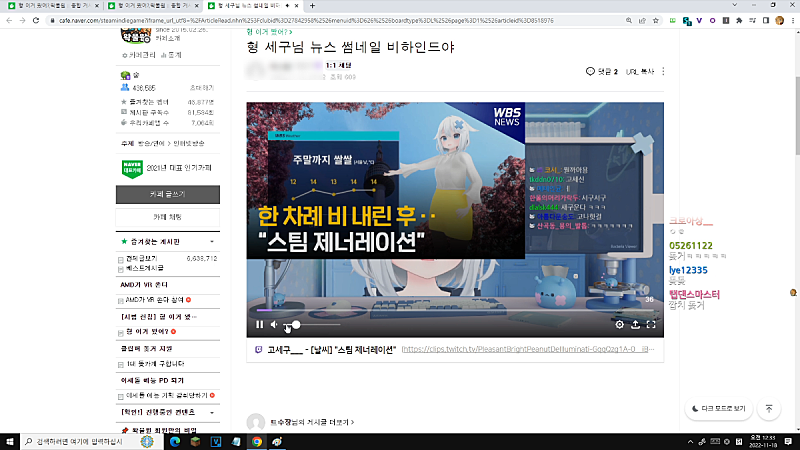The image size is (800, 450).
Task: Click the URL 복사 button
Action: pos(639,72)
